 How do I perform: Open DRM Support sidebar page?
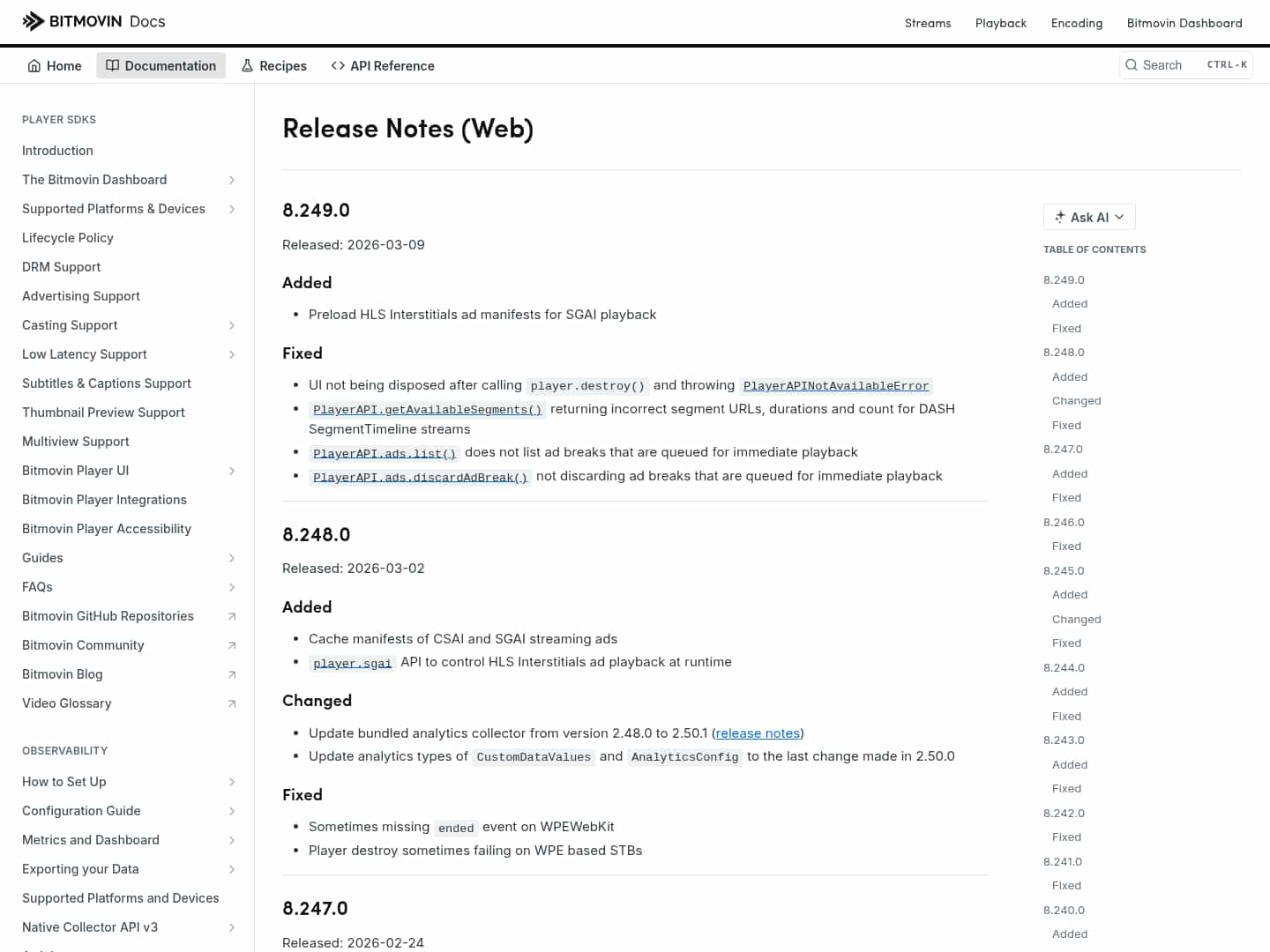pyautogui.click(x=62, y=267)
